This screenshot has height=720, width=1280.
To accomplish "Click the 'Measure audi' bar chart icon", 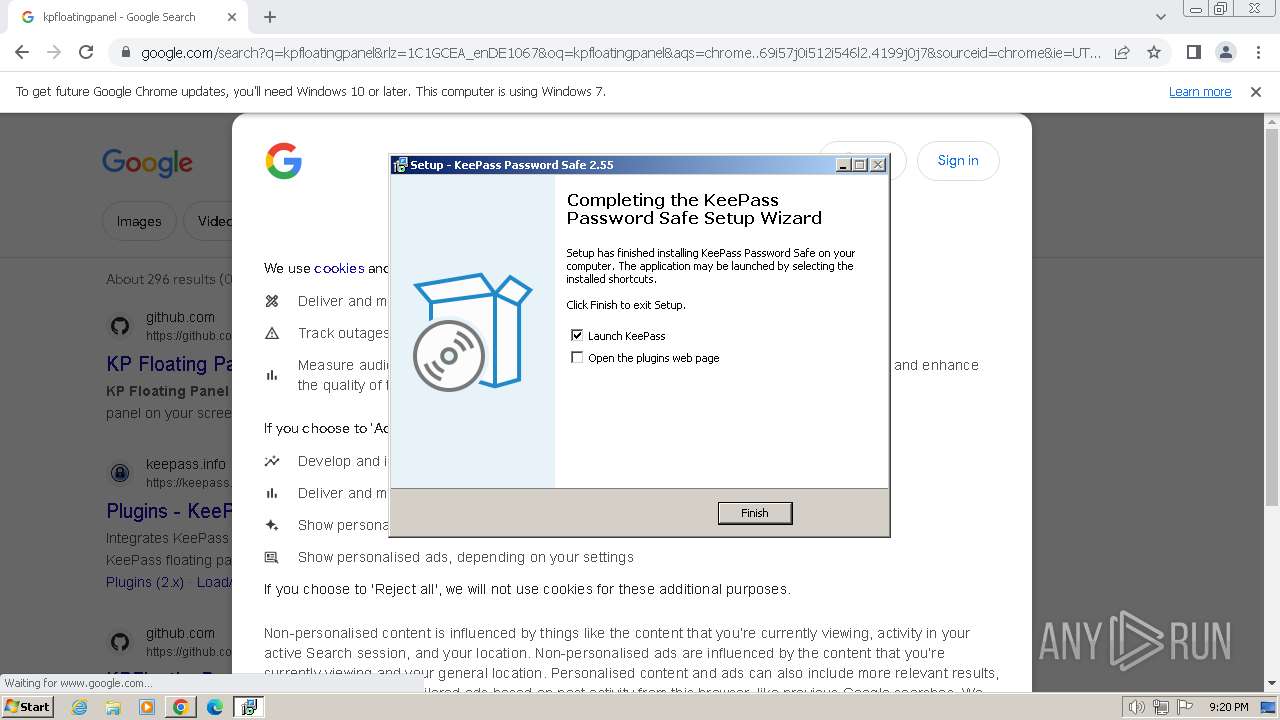I will (x=272, y=375).
